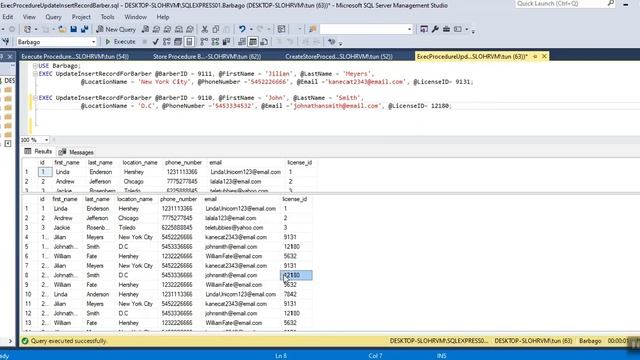The width and height of the screenshot is (640, 360).
Task: Click the Save All icon
Action: pyautogui.click(x=84, y=29)
